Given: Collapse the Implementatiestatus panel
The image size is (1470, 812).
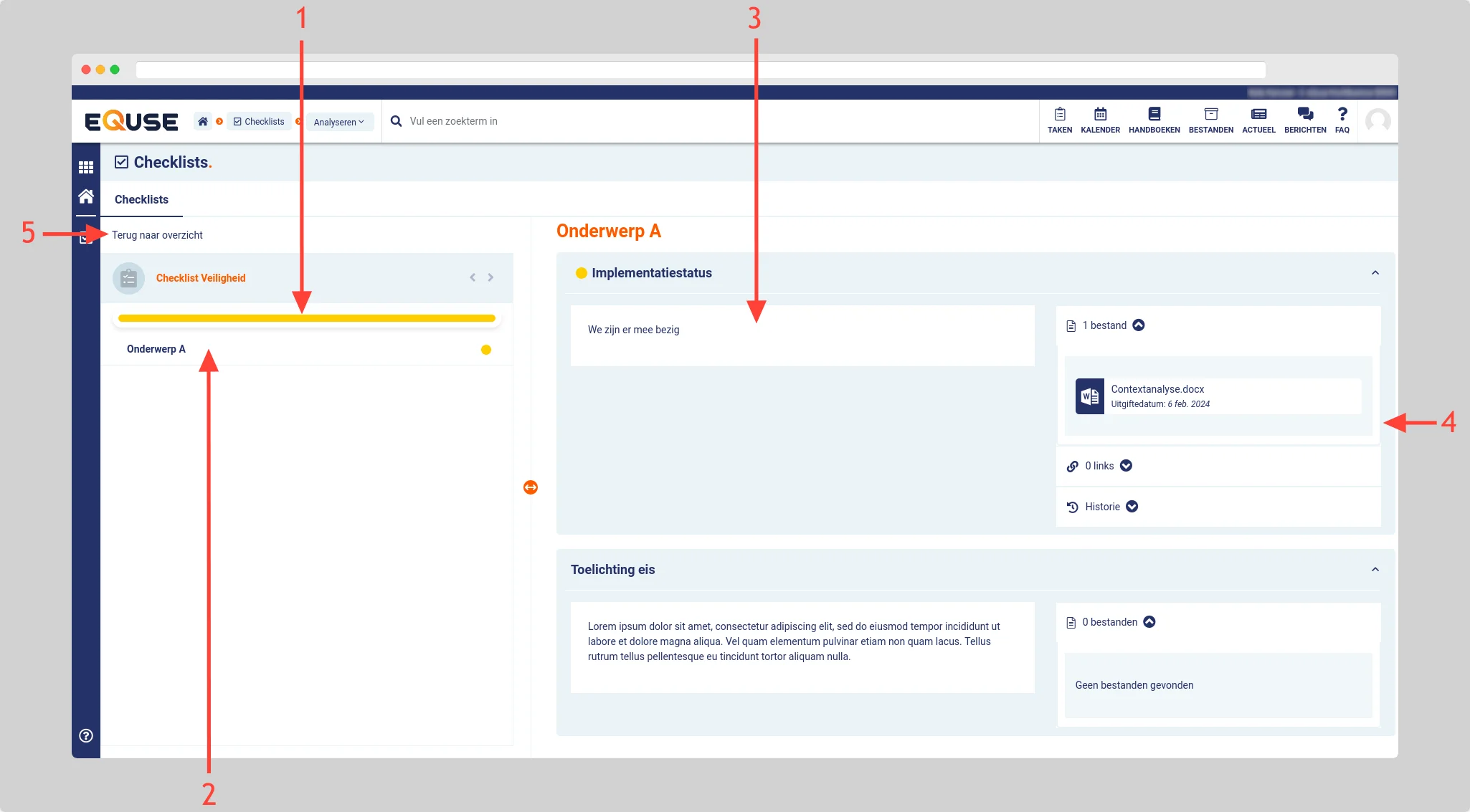Looking at the screenshot, I should tap(1375, 273).
